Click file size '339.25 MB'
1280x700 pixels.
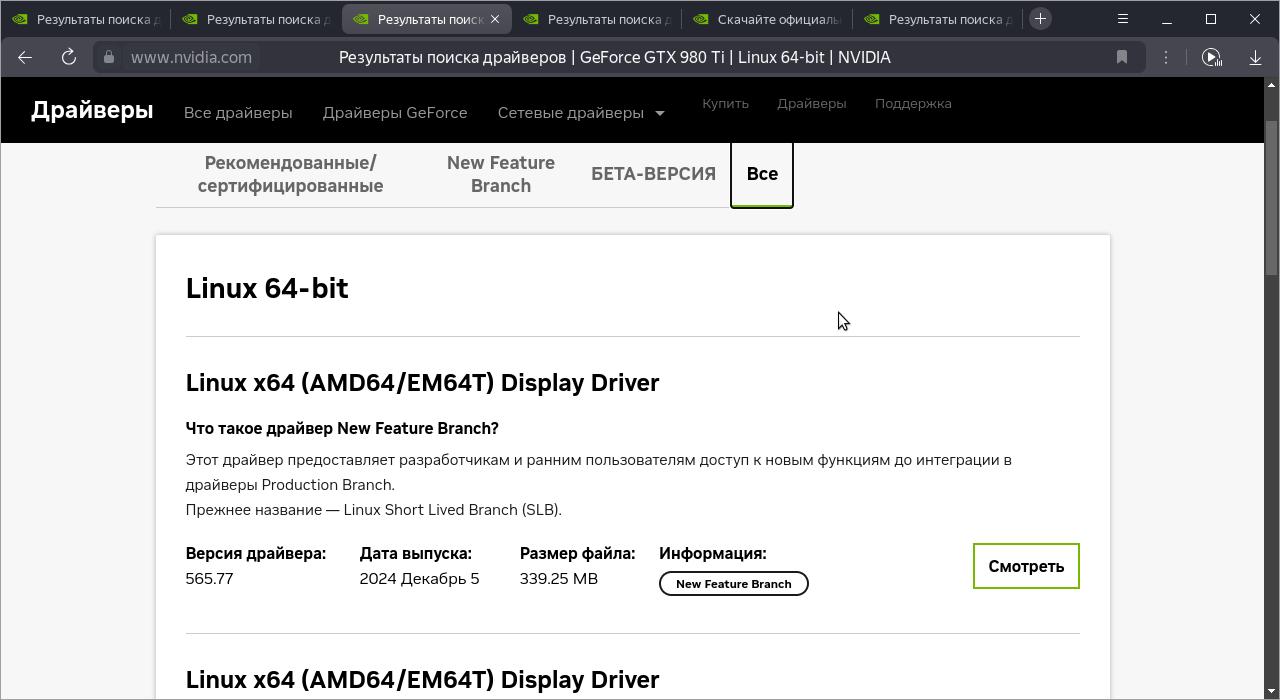pyautogui.click(x=558, y=579)
